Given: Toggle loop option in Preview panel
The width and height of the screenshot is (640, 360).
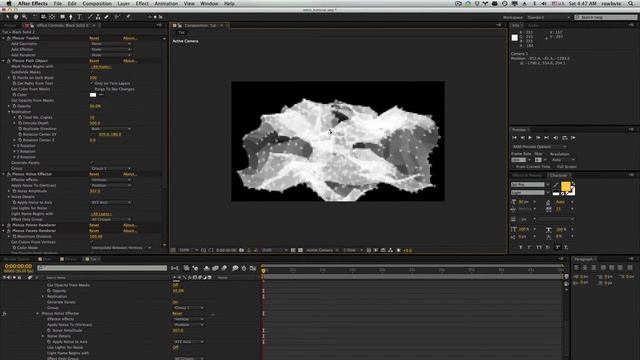Looking at the screenshot, I should click(x=565, y=138).
